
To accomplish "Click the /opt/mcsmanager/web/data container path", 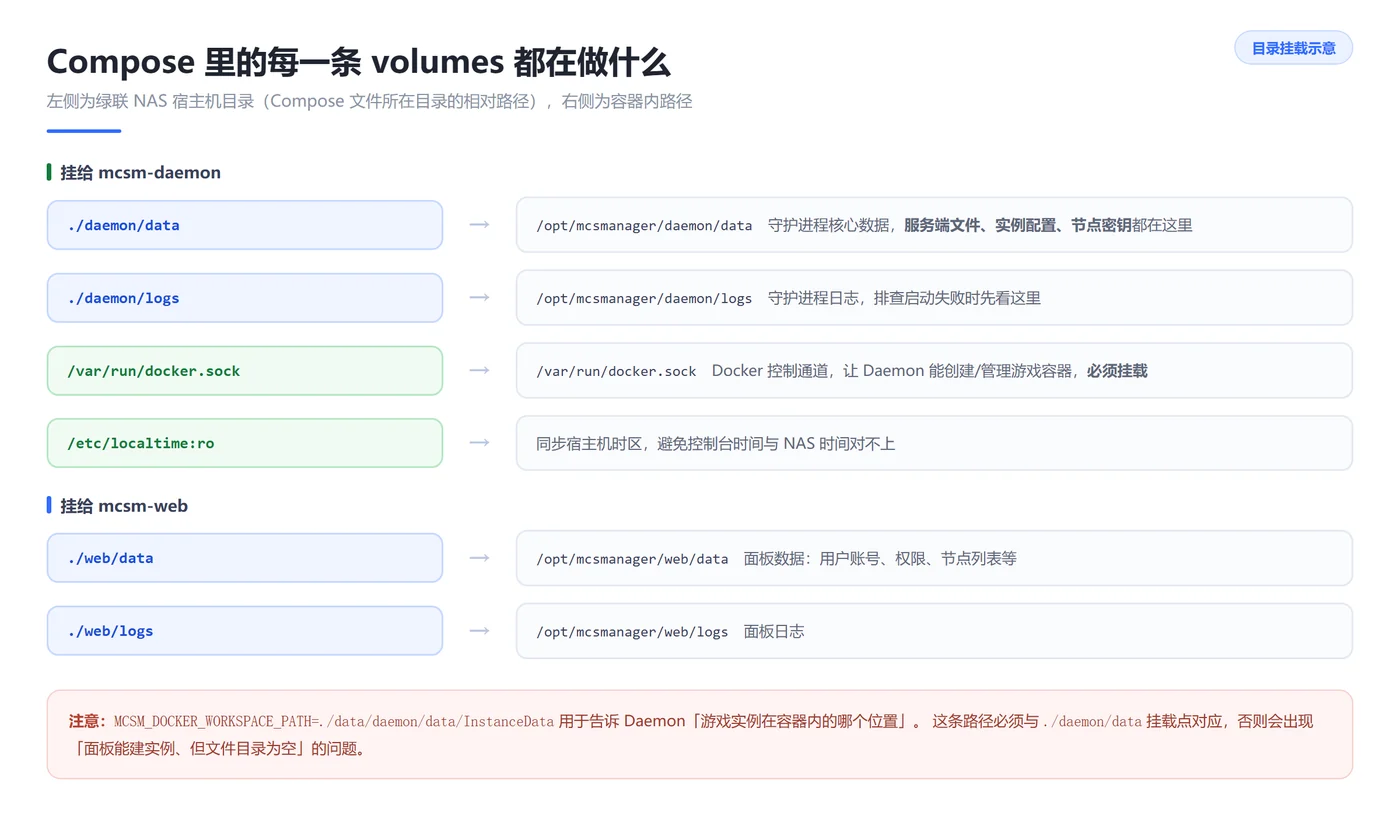I will (x=632, y=559).
